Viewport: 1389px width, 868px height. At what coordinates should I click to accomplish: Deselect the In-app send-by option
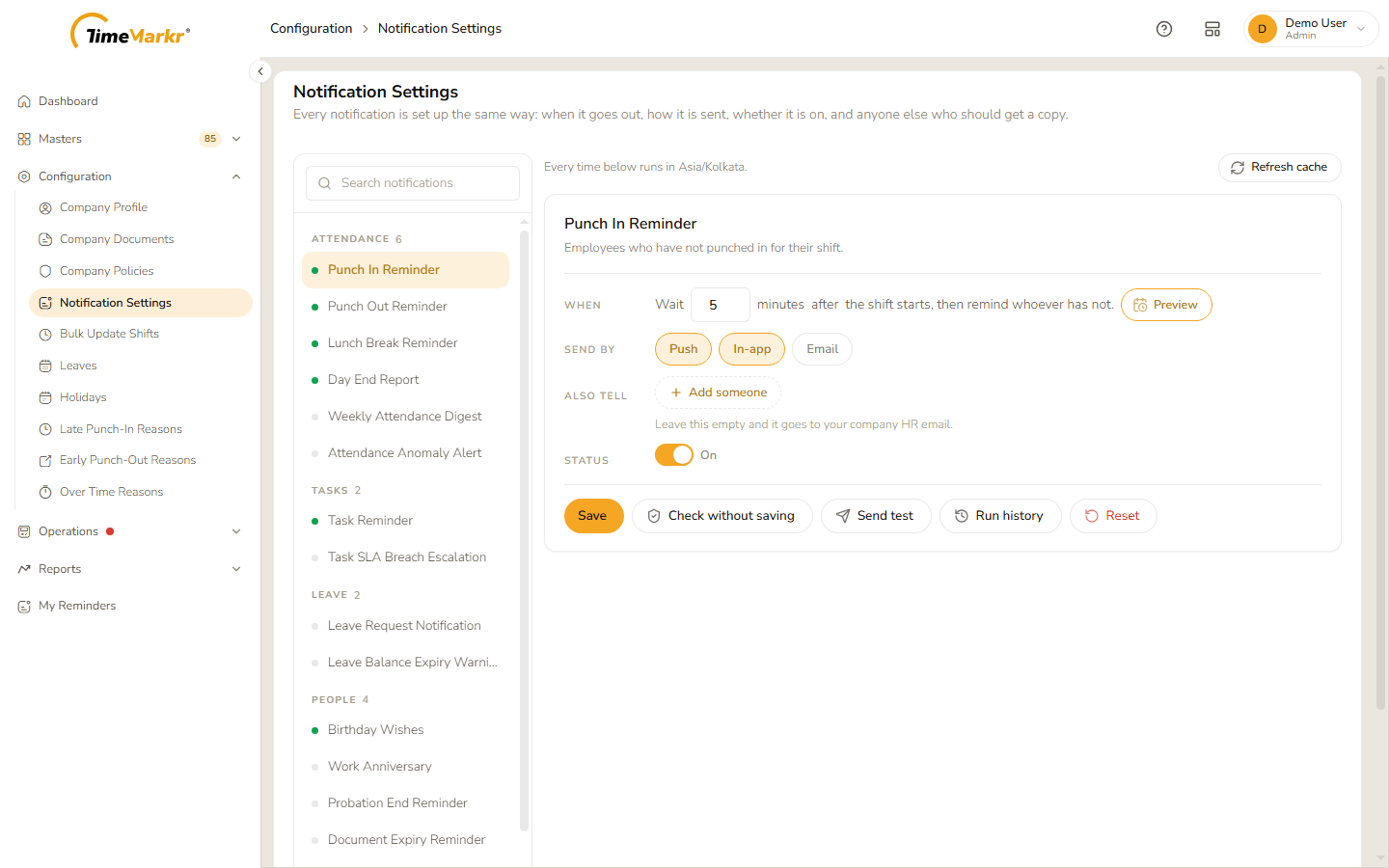click(x=751, y=349)
